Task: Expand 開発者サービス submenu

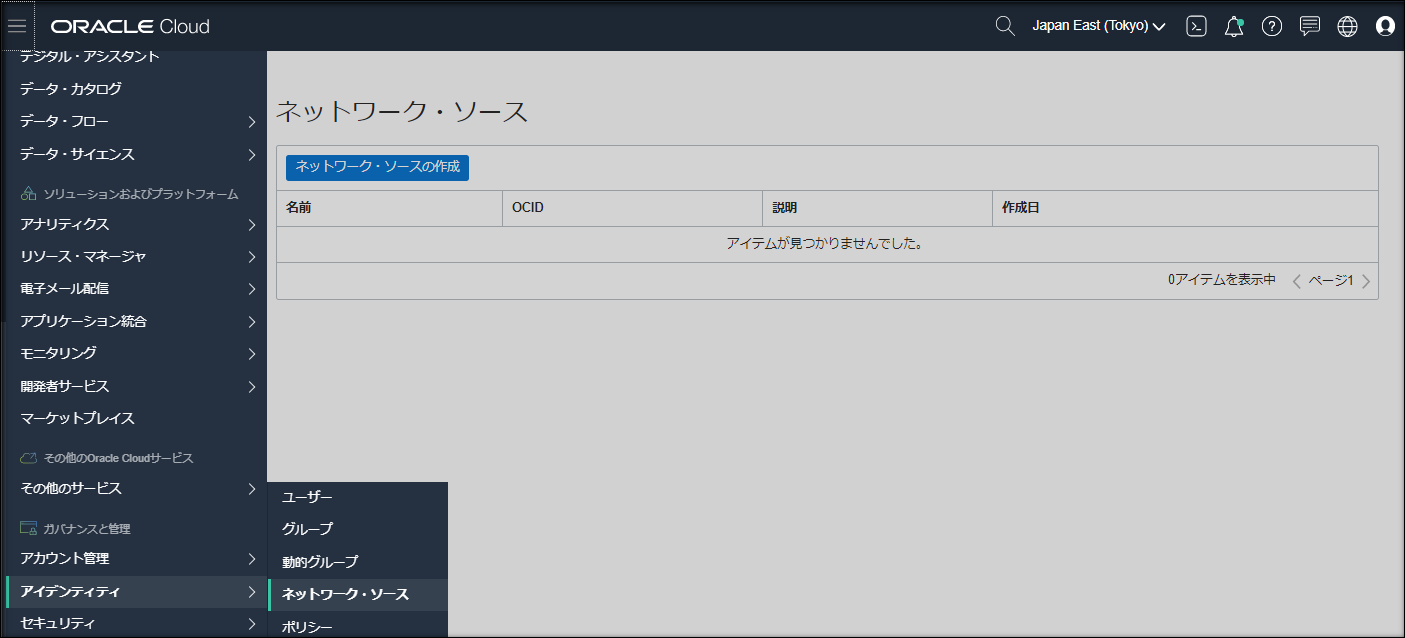Action: tap(136, 387)
